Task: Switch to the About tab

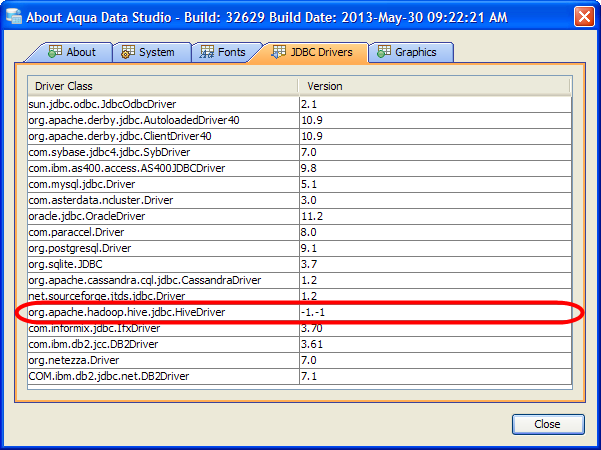Action: tap(71, 52)
